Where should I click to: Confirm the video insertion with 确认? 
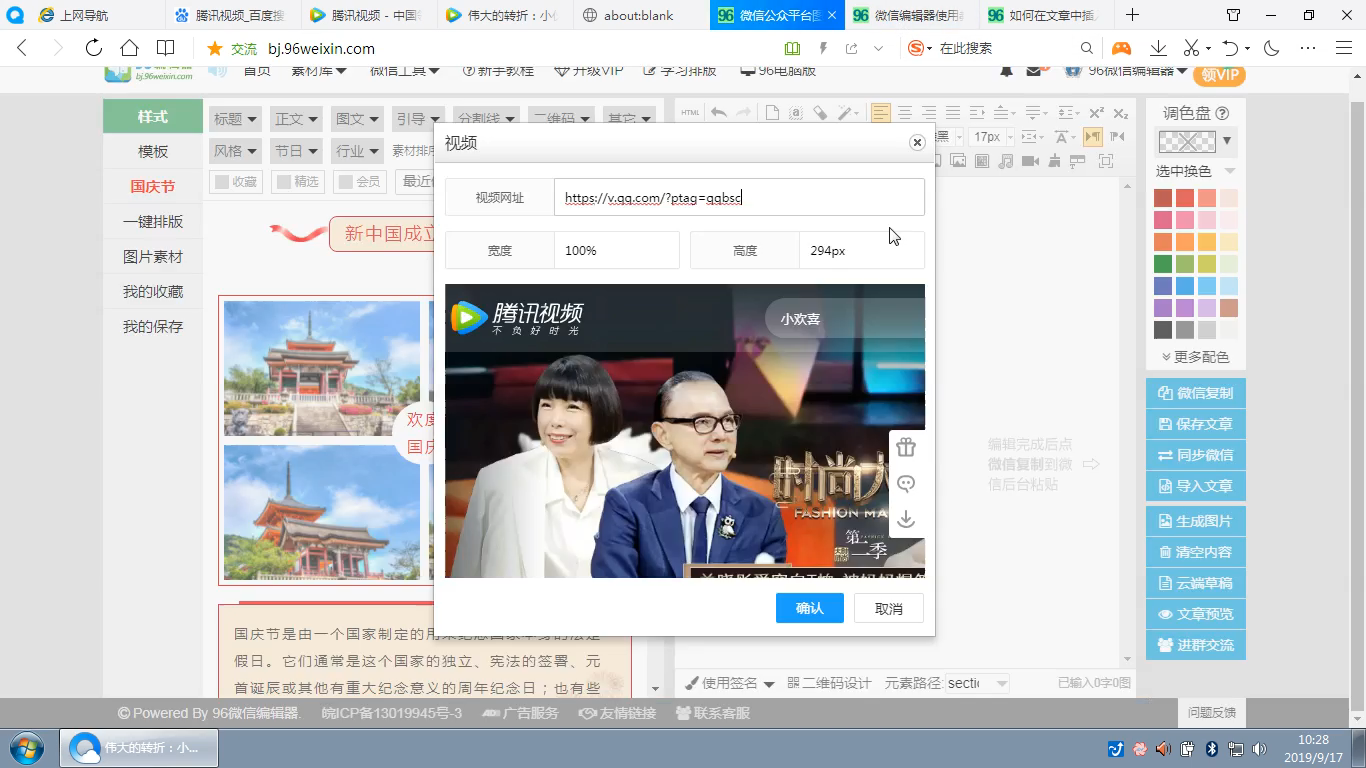[x=809, y=608]
